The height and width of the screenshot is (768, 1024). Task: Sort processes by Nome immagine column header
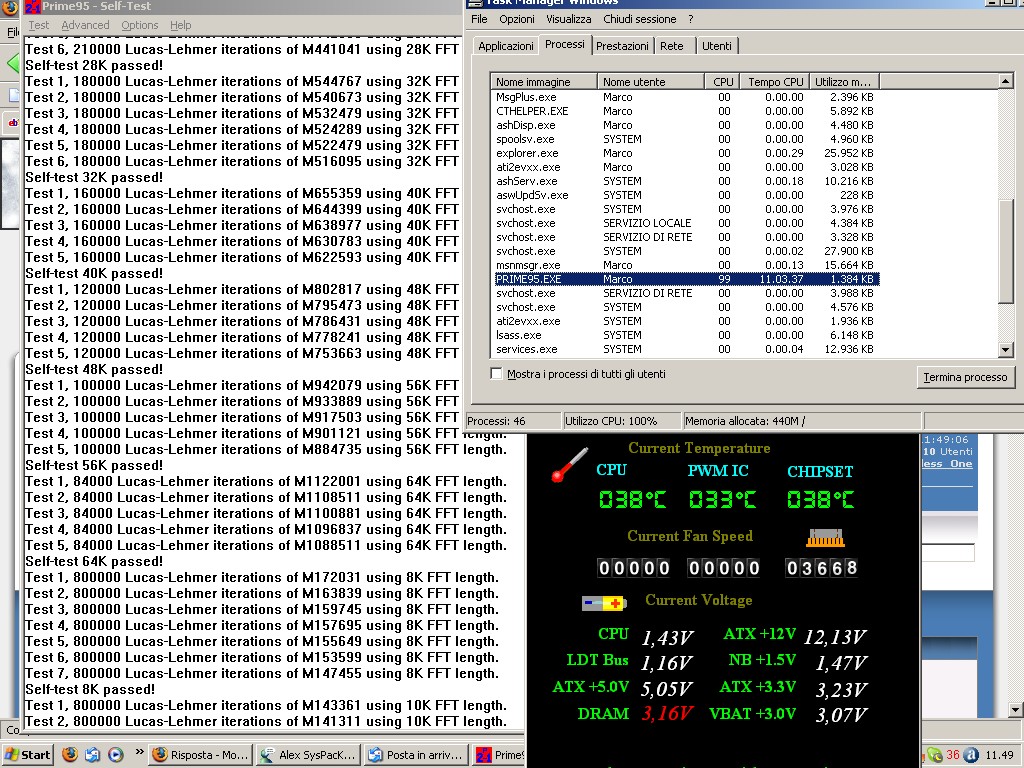click(x=544, y=82)
